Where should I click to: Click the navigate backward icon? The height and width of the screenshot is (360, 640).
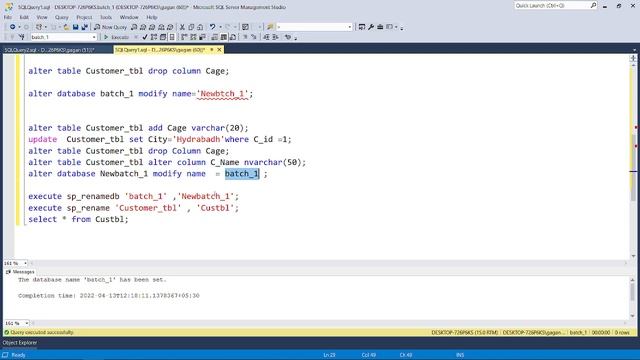pyautogui.click(x=13, y=27)
